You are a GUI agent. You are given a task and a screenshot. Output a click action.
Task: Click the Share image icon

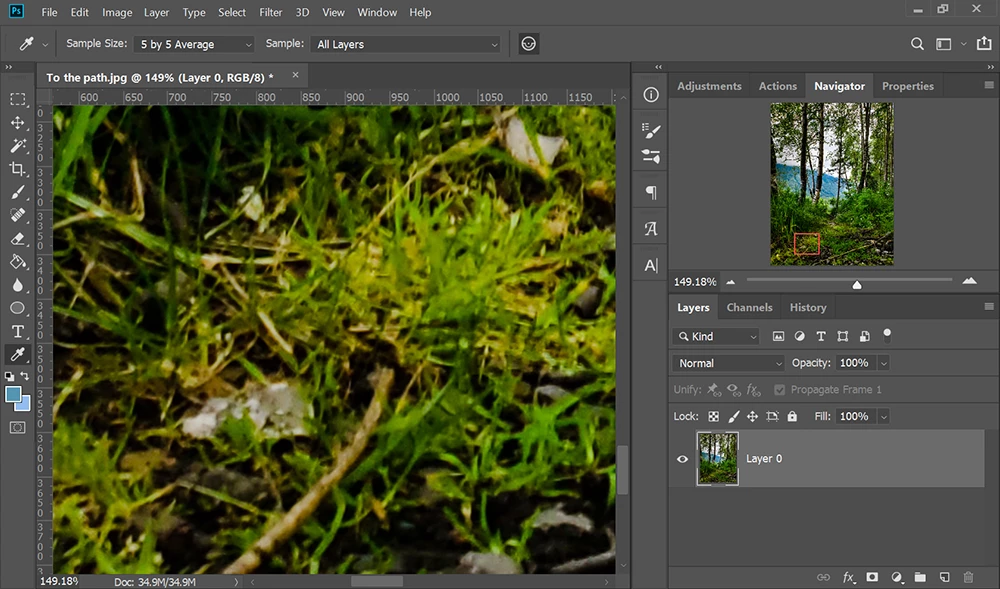tap(984, 43)
